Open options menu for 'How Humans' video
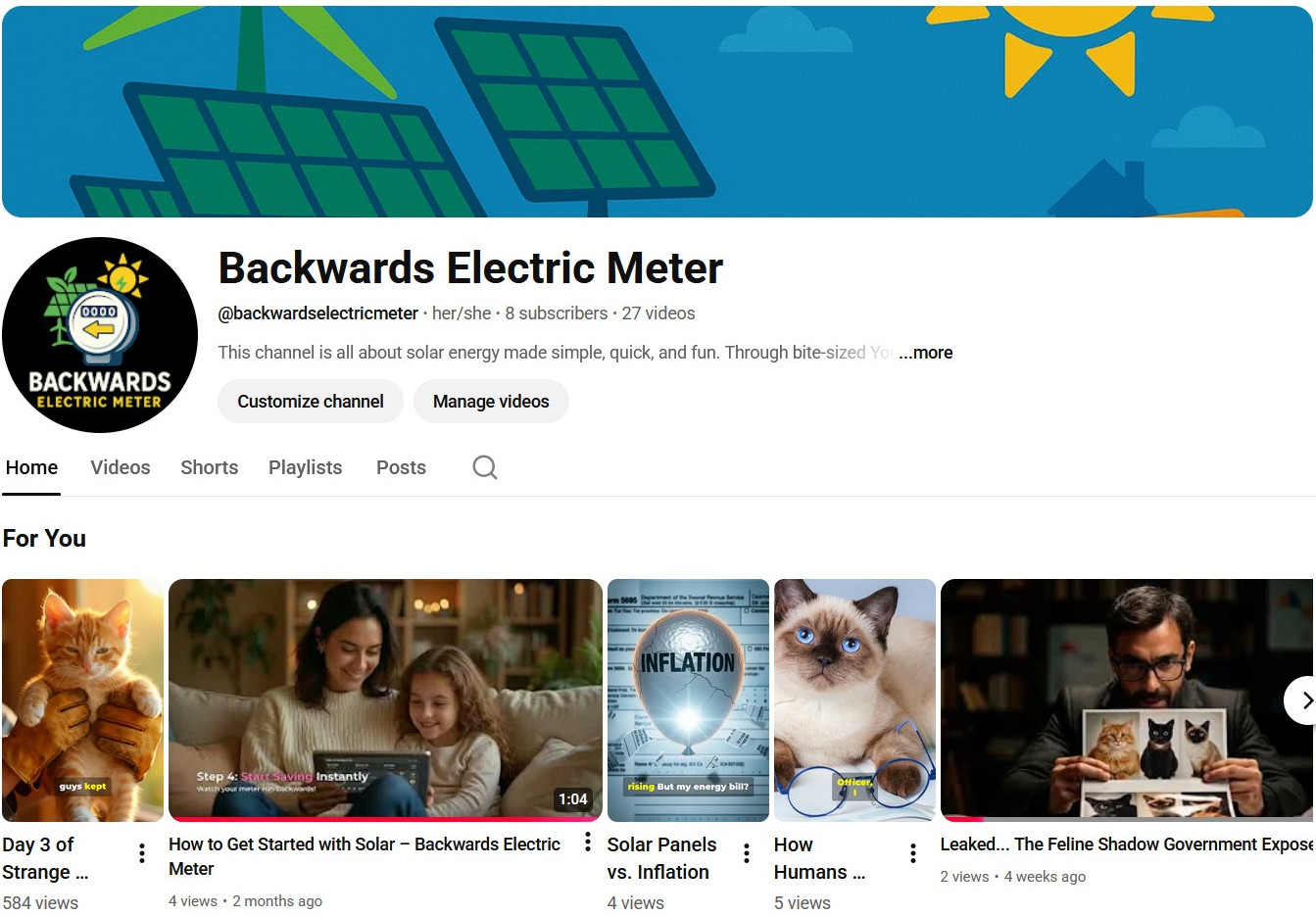Screen dimensions: 1316x916 coord(912,852)
